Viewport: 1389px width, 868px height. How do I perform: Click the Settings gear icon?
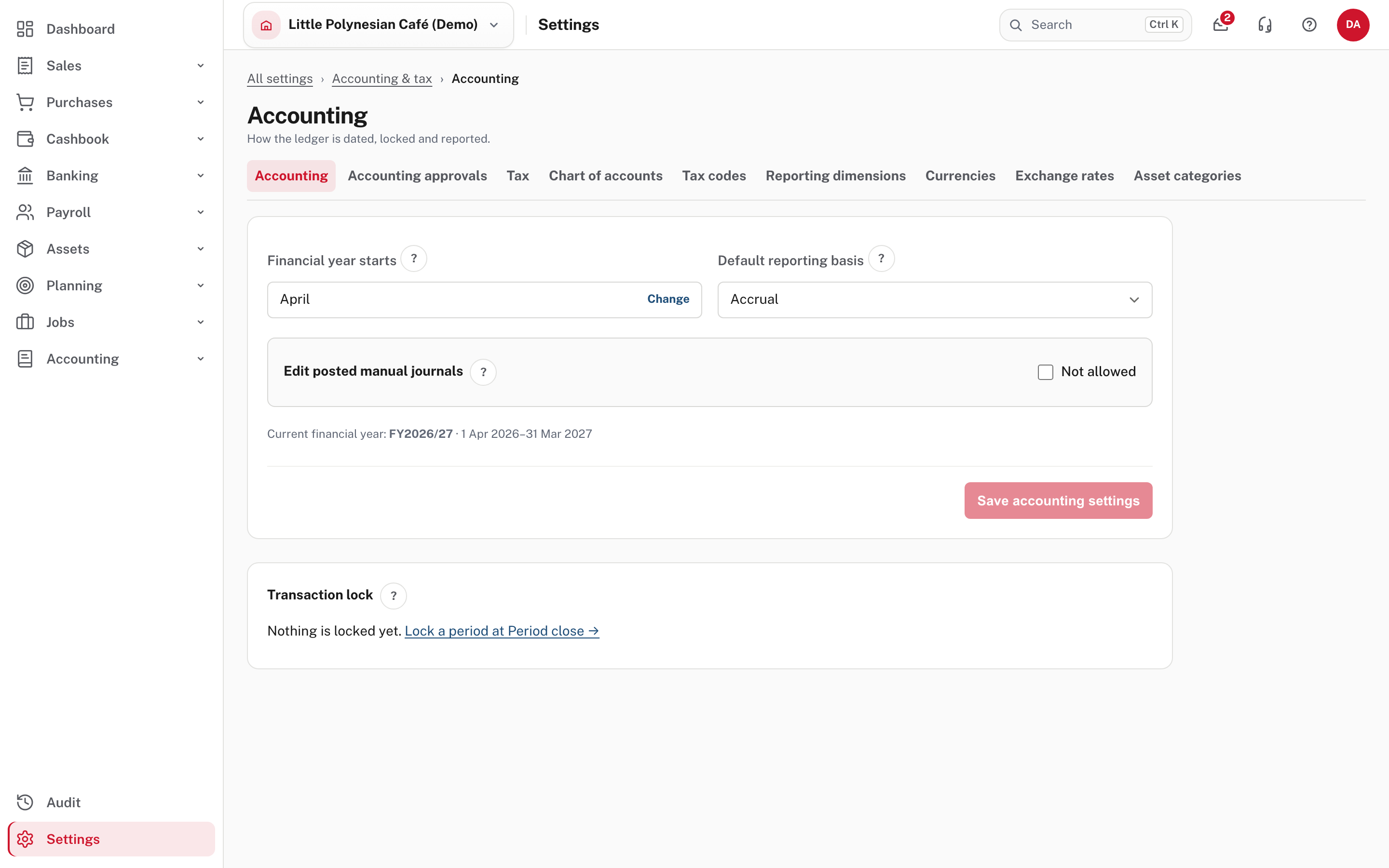[x=25, y=839]
